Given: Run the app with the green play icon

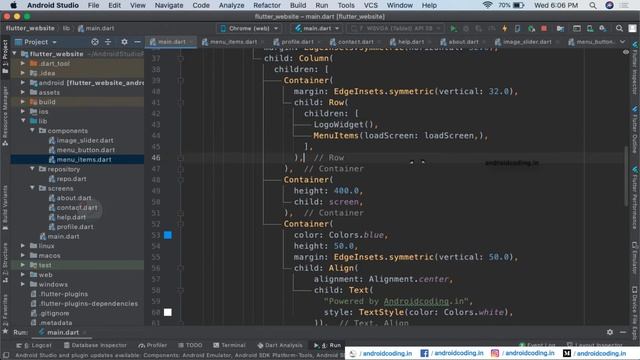Looking at the screenshot, I should click(x=453, y=29).
